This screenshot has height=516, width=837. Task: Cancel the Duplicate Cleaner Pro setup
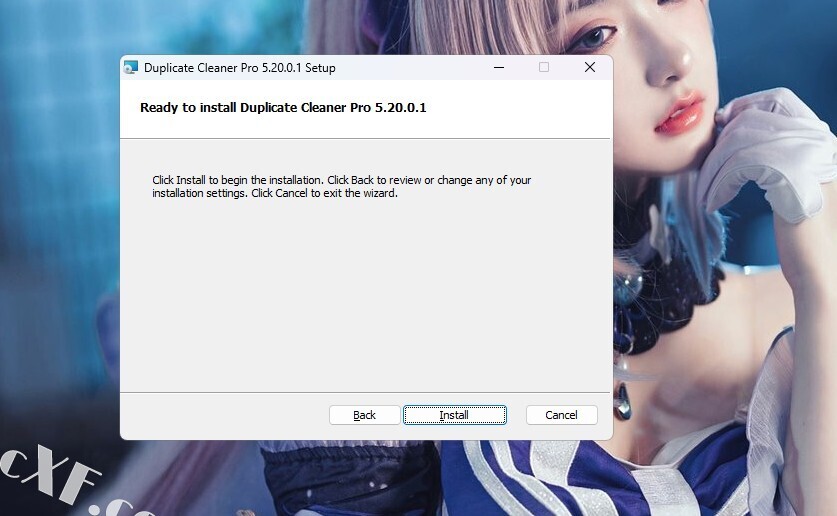point(562,415)
